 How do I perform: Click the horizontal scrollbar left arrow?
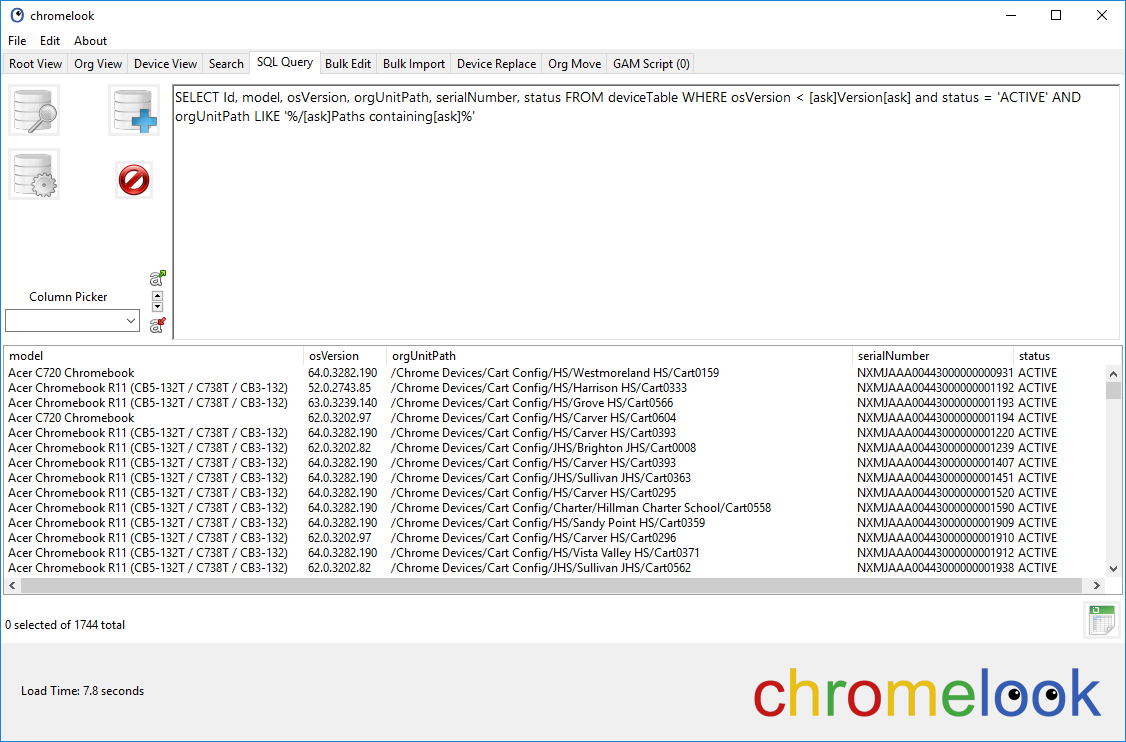[12, 585]
